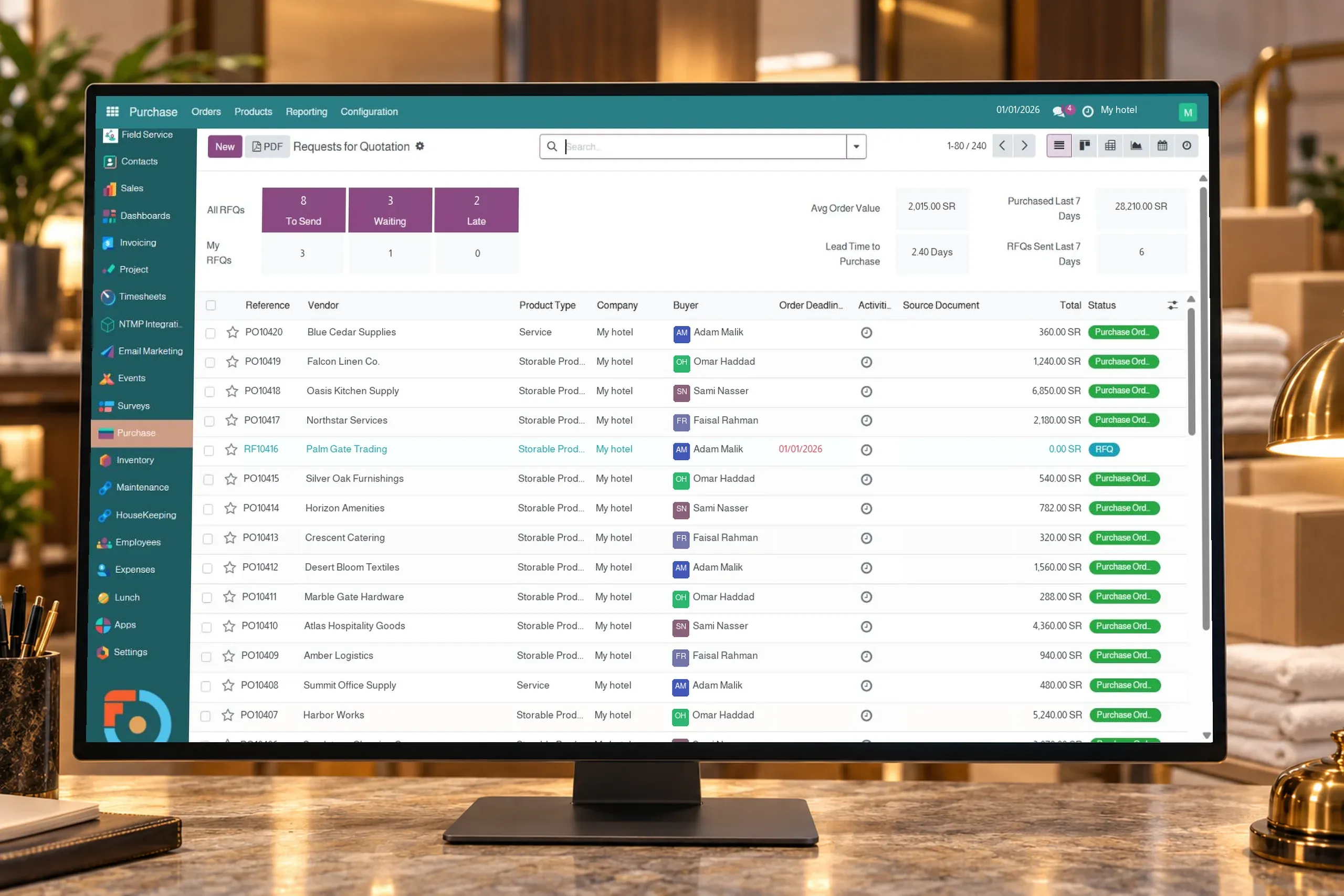Open the user avatar M menu

[x=1188, y=112]
